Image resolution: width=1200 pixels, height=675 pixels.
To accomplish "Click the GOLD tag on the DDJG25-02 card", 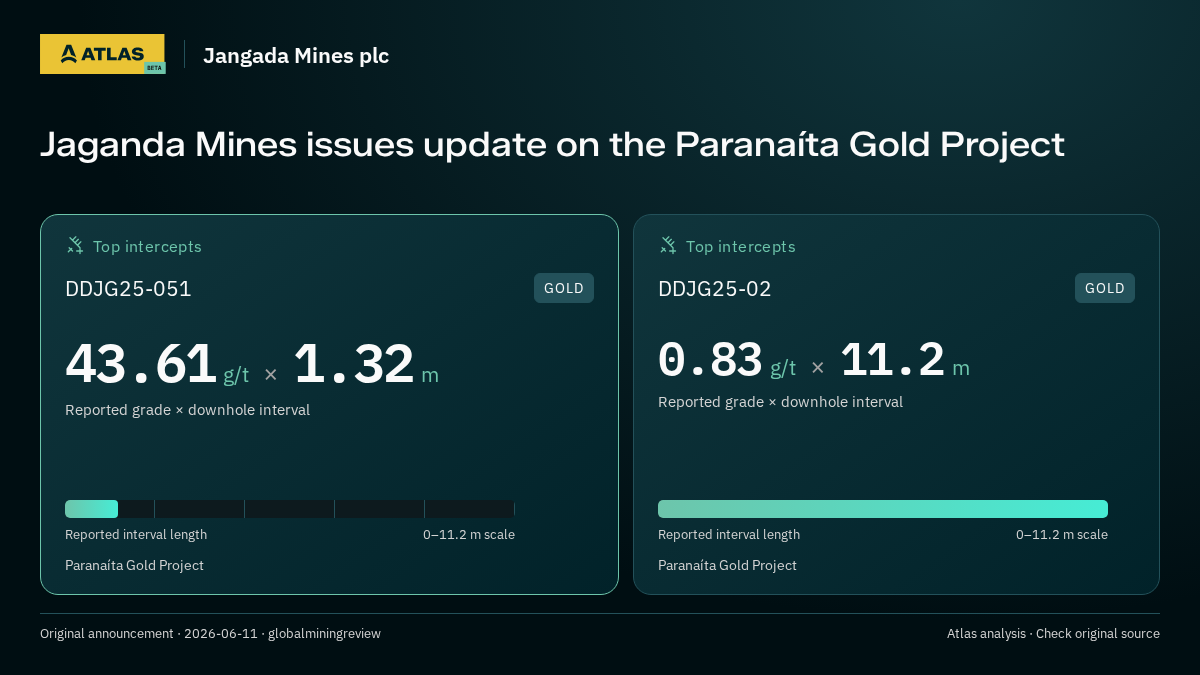I will [x=1105, y=288].
